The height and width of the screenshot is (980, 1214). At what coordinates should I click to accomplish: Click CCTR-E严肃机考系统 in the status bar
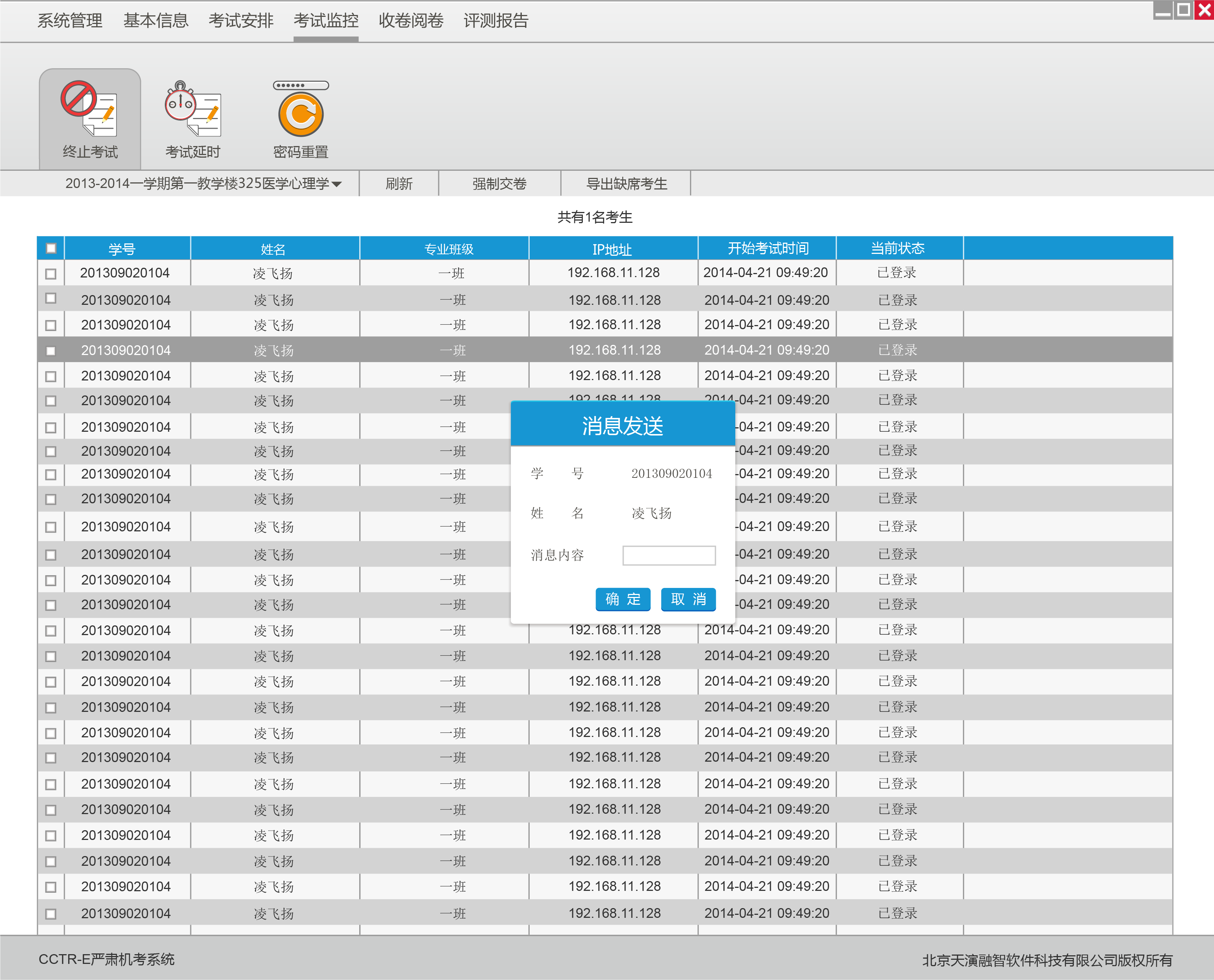point(107,959)
